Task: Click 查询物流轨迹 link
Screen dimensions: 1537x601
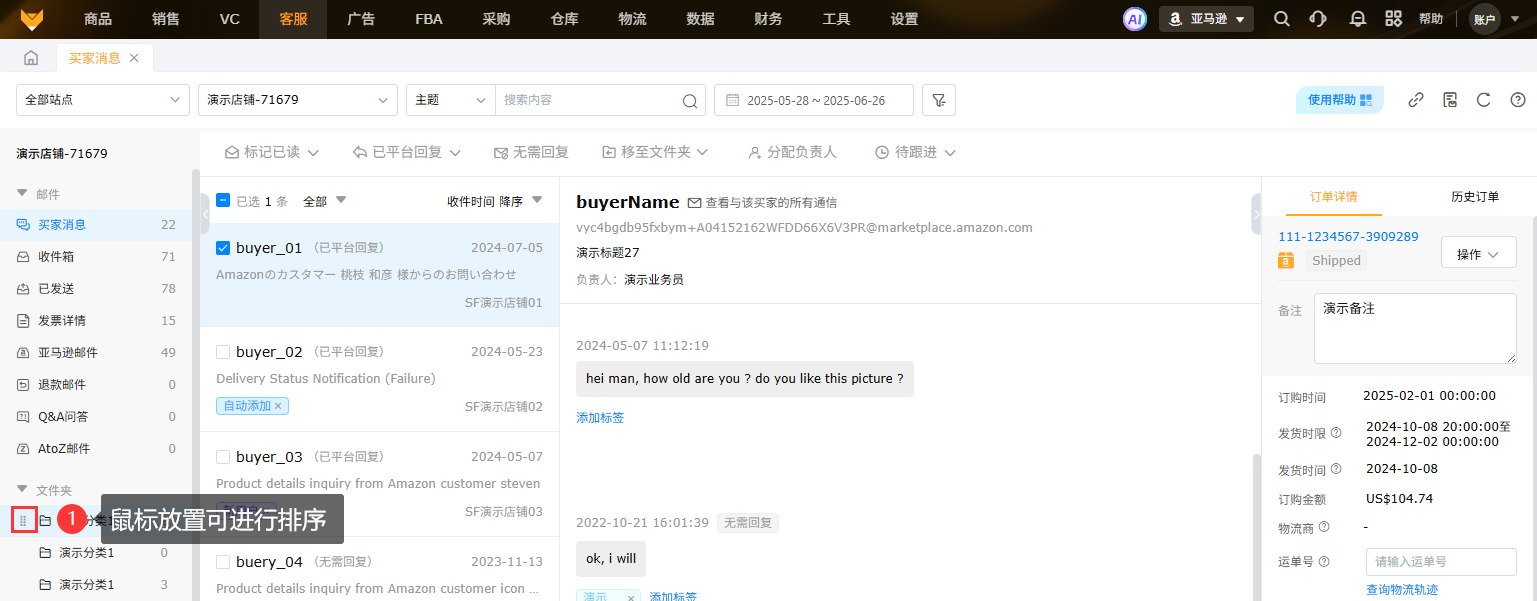Action: 1402,590
